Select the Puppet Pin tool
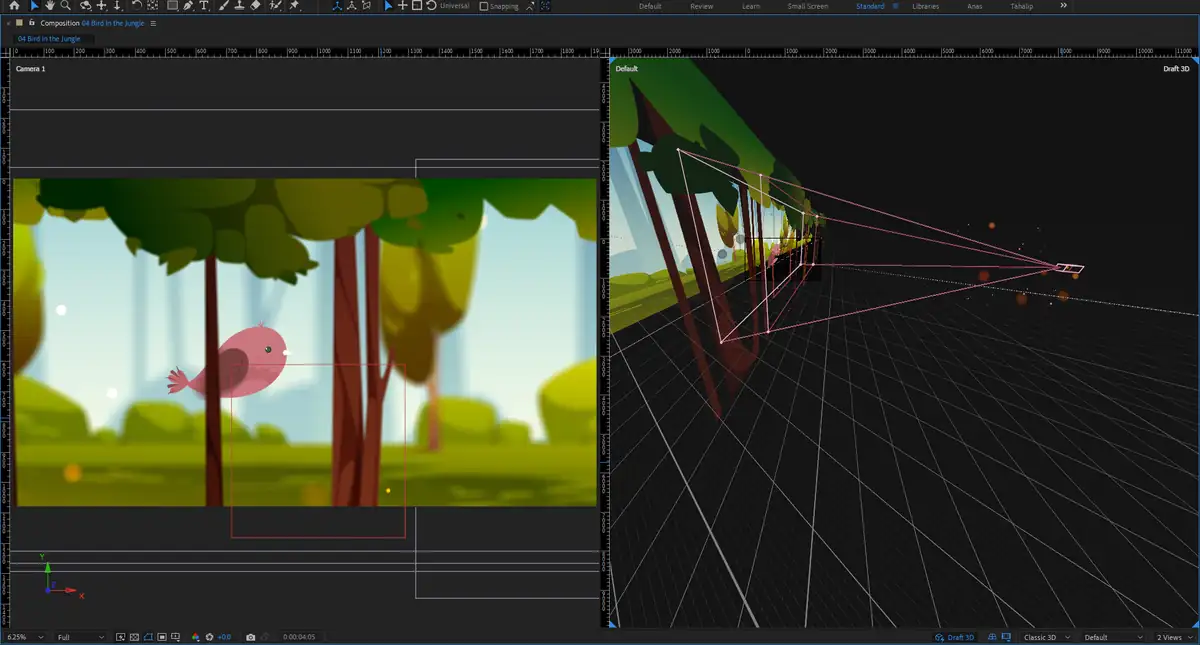This screenshot has width=1200, height=645. [x=294, y=6]
